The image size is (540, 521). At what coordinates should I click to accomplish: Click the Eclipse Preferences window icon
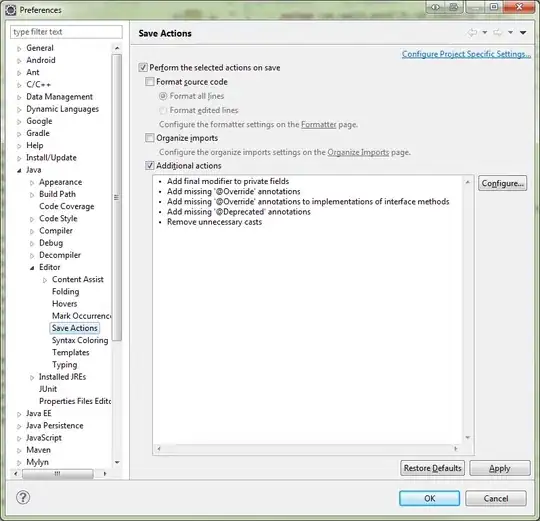coord(10,10)
